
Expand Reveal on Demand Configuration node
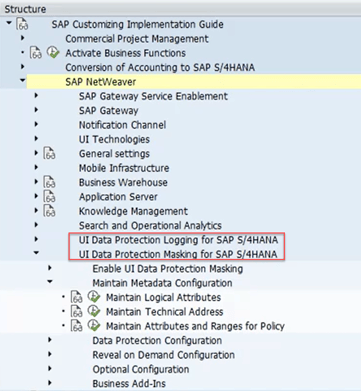(50, 354)
